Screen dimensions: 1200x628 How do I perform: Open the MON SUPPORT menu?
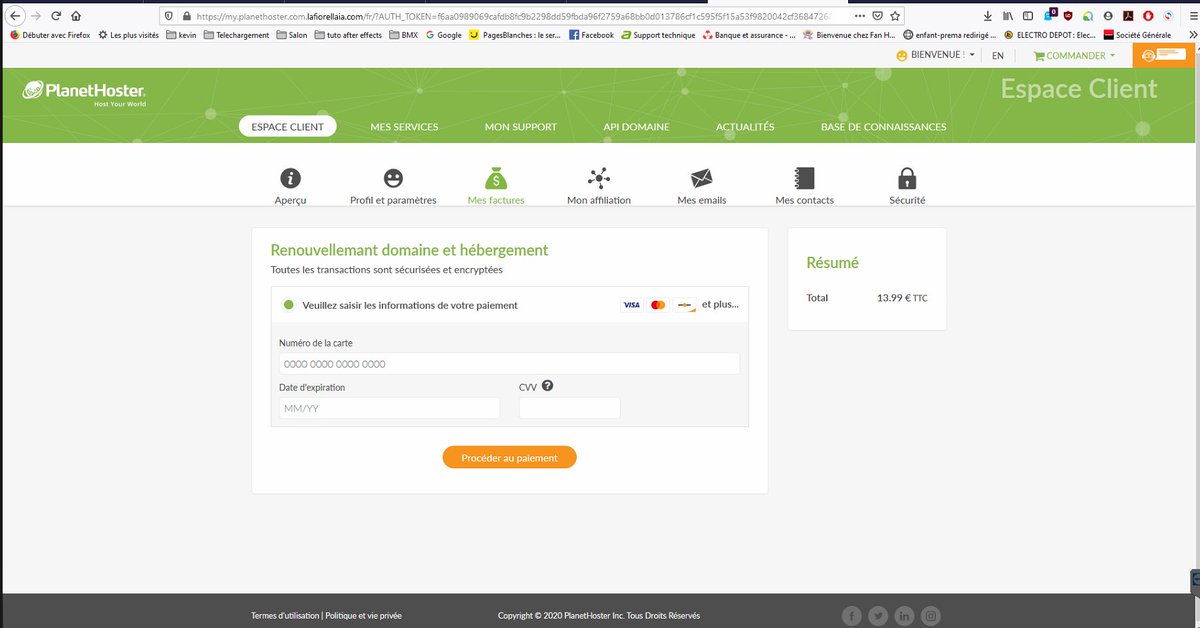521,127
